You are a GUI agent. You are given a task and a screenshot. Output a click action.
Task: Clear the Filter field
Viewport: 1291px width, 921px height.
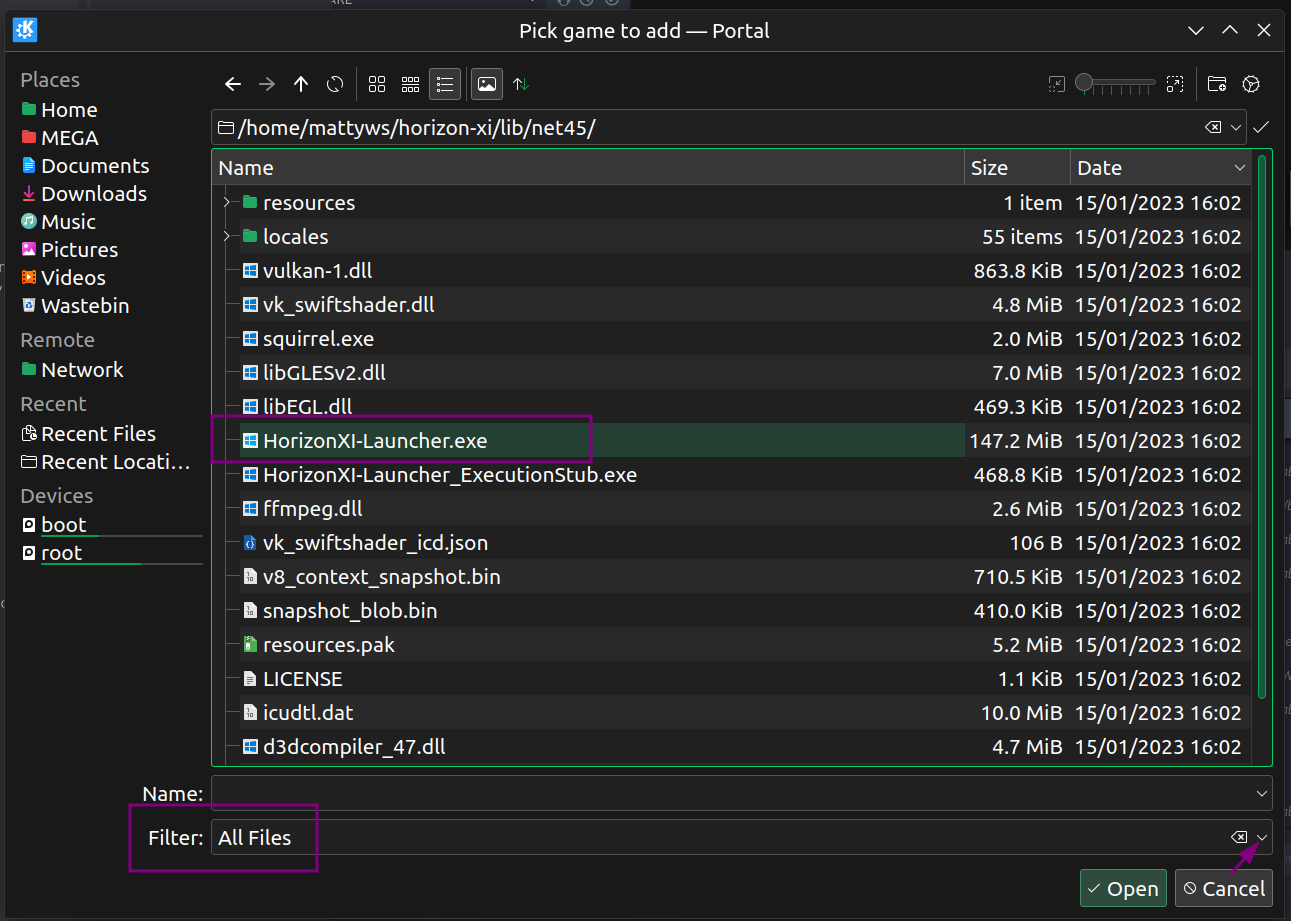click(x=1239, y=837)
